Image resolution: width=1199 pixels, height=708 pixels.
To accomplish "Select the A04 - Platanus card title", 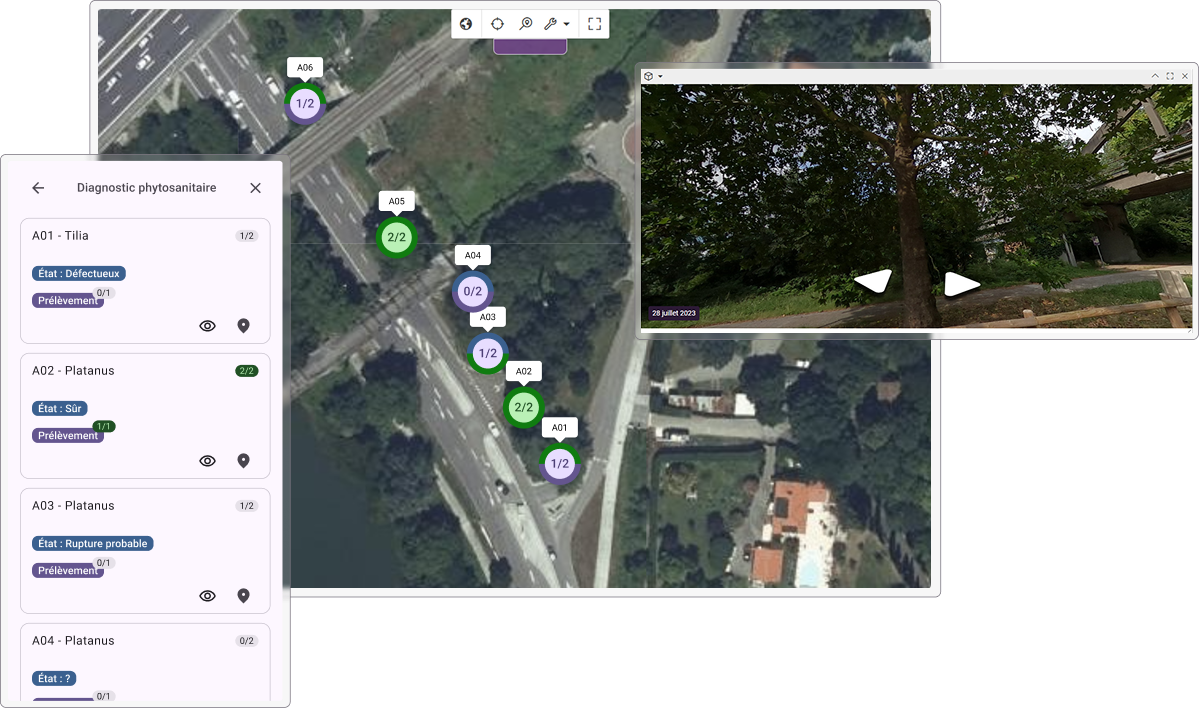I will 73,641.
